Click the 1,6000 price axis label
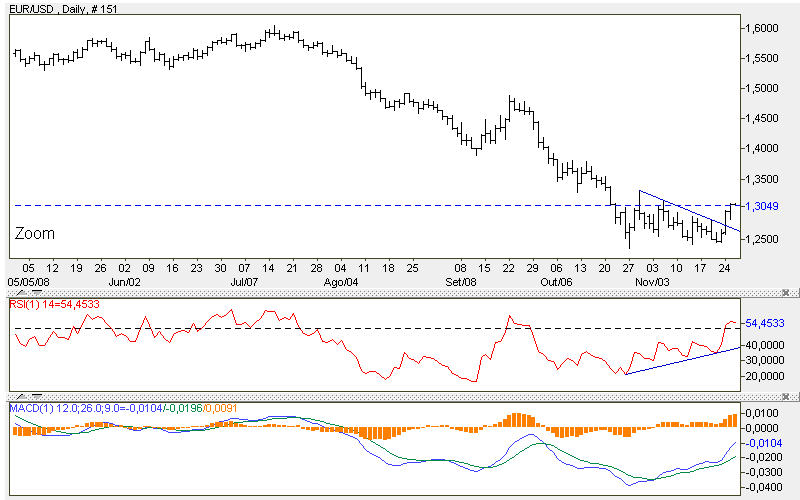Viewport: 800px width, 500px height. 762,28
